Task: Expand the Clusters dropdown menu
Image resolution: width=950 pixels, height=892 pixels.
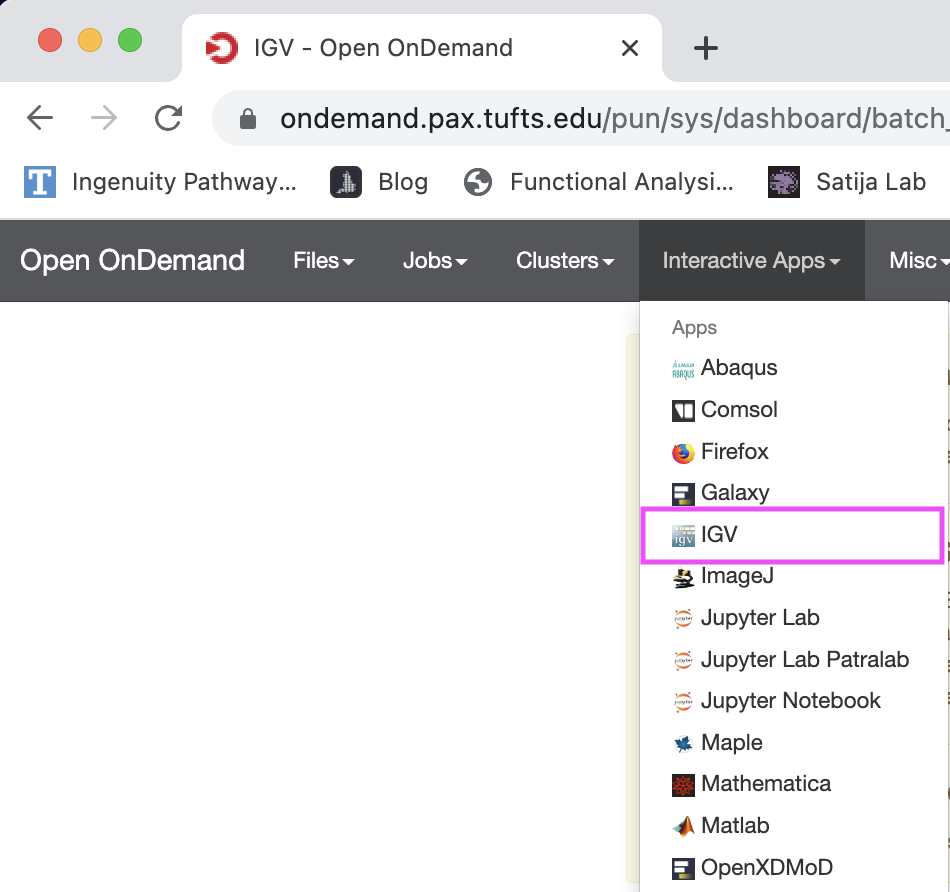Action: 565,261
